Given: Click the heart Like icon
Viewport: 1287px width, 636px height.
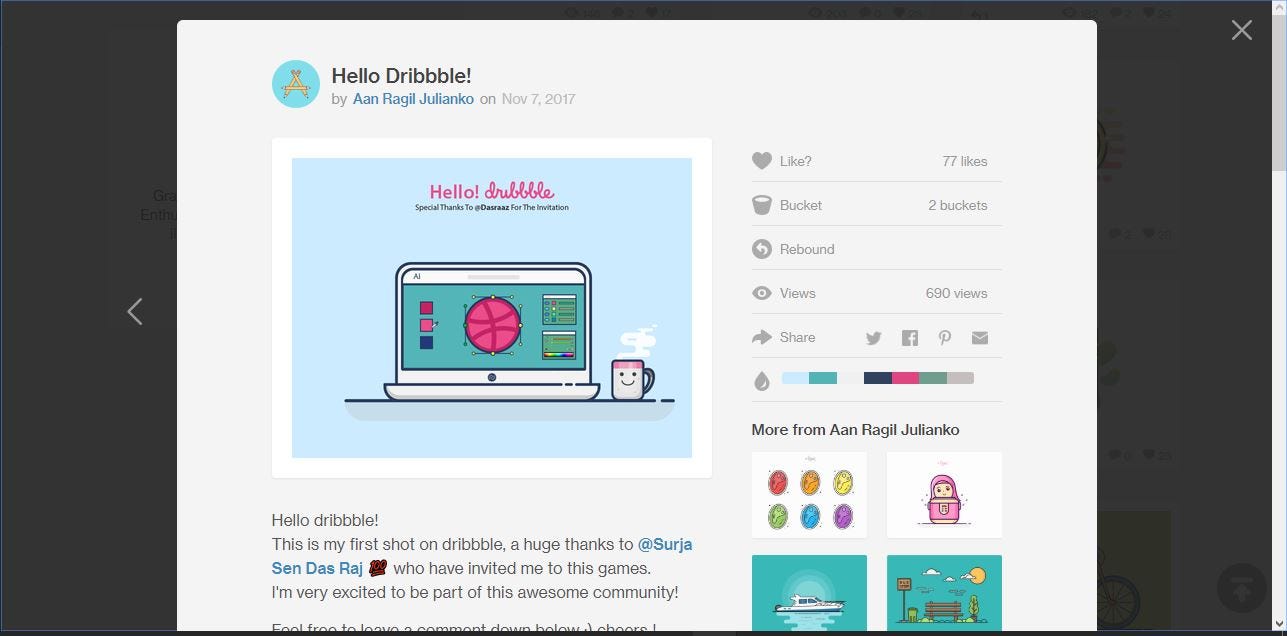Looking at the screenshot, I should (762, 161).
